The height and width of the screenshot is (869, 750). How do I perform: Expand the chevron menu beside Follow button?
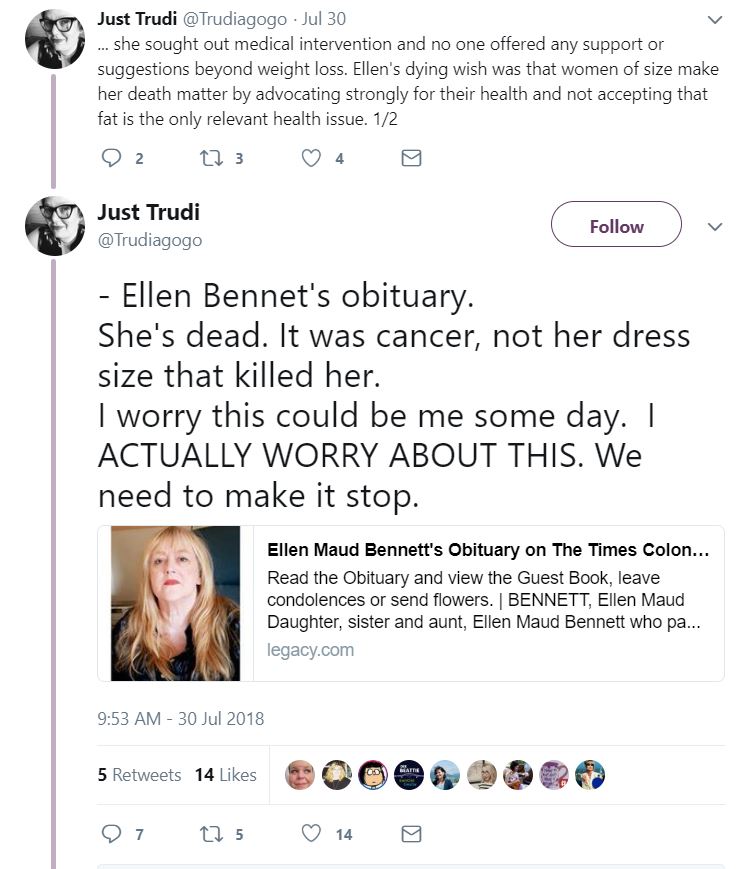coord(715,227)
